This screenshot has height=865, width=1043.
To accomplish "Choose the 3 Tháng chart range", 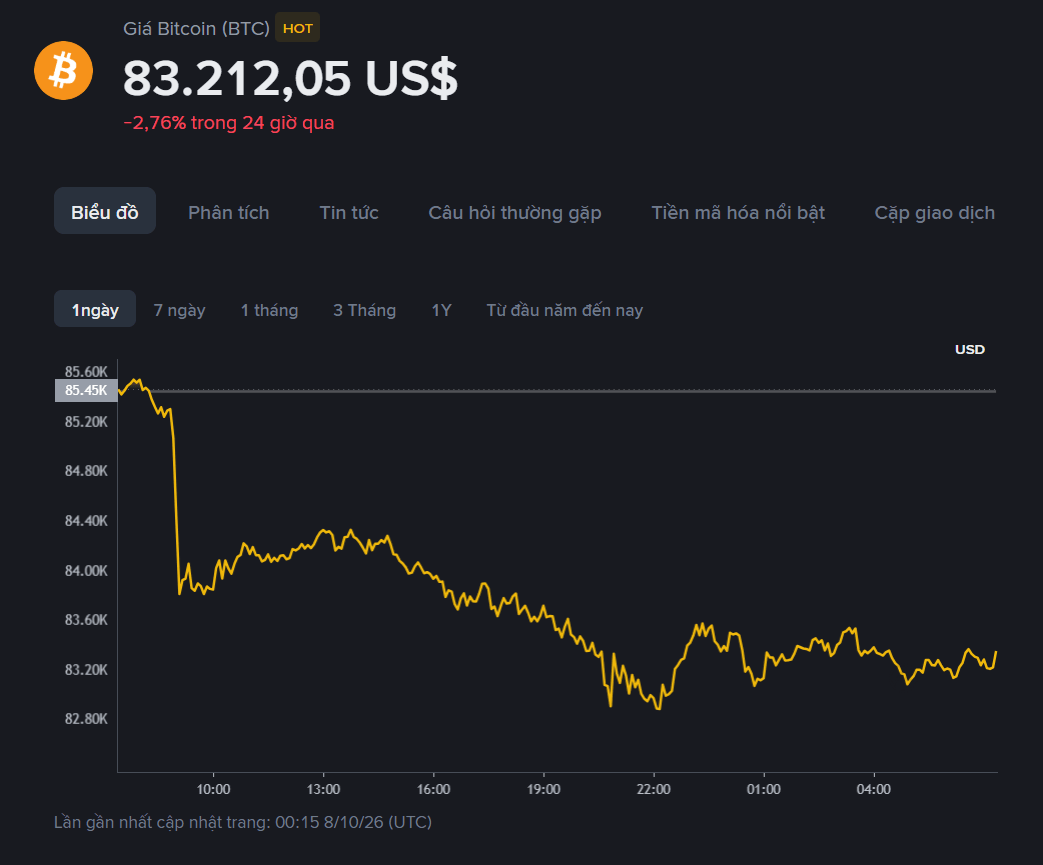I will point(364,310).
